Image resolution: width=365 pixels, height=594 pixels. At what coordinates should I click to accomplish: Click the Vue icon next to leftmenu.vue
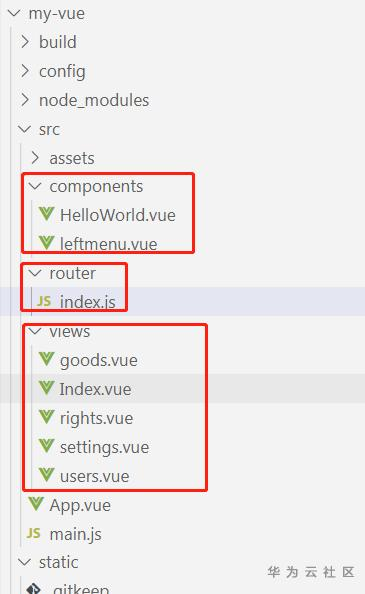[x=47, y=243]
